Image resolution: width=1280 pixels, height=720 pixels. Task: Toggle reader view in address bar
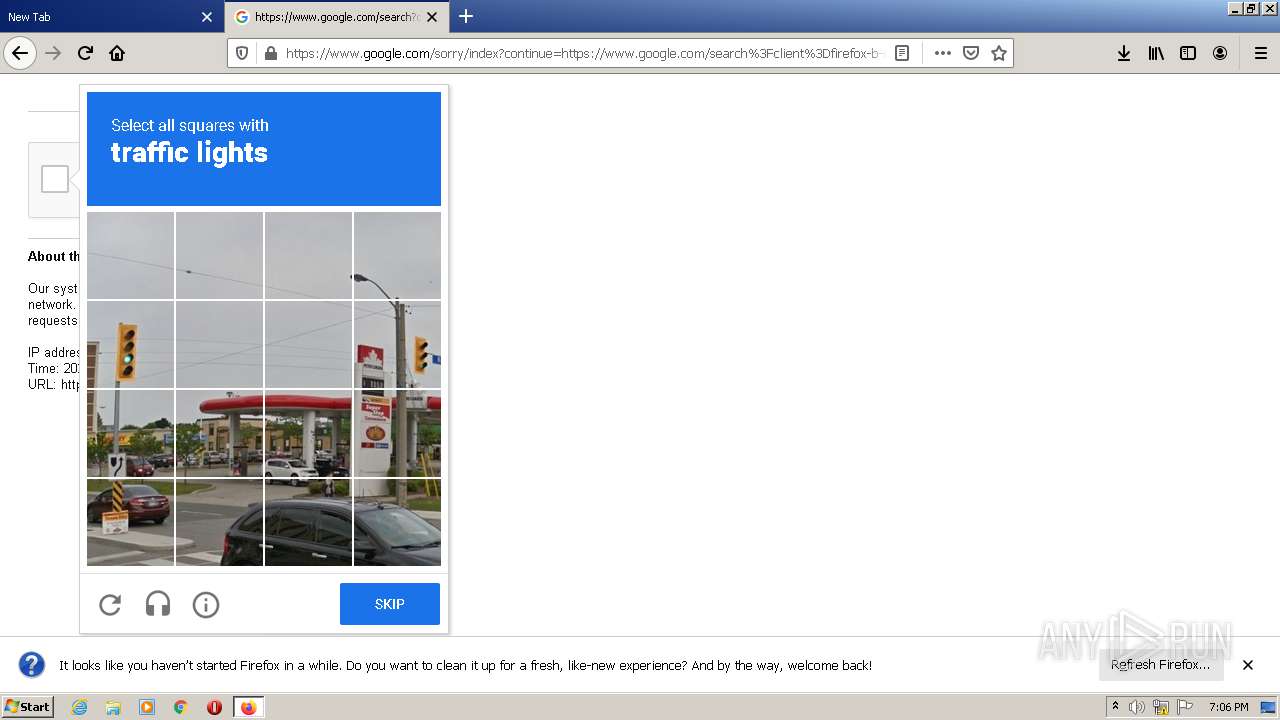coord(902,53)
